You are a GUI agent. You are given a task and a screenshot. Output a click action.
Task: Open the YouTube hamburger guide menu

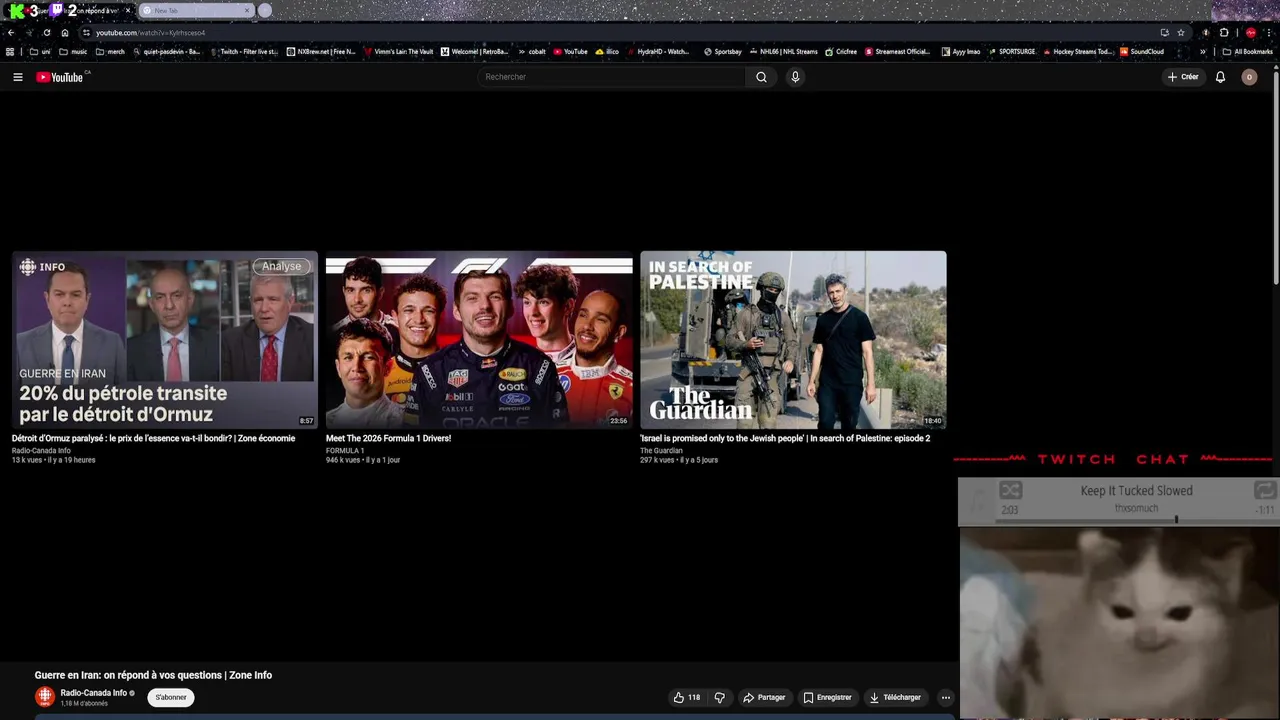17,77
